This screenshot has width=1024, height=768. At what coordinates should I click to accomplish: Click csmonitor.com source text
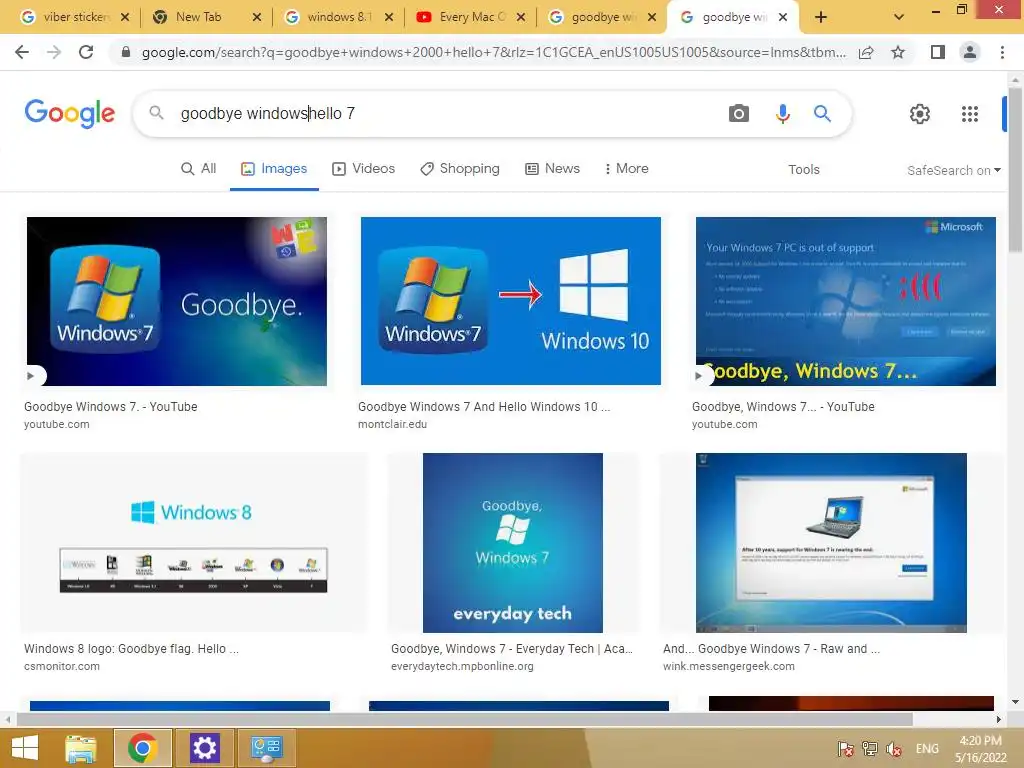(62, 666)
